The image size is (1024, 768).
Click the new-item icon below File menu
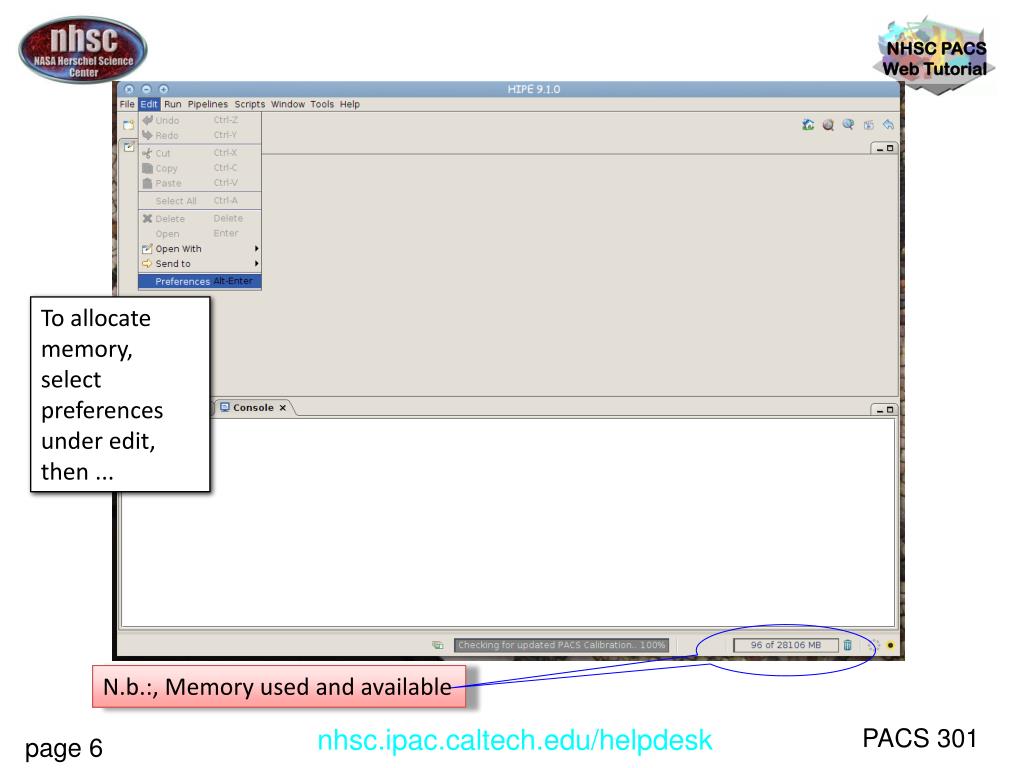[x=129, y=125]
